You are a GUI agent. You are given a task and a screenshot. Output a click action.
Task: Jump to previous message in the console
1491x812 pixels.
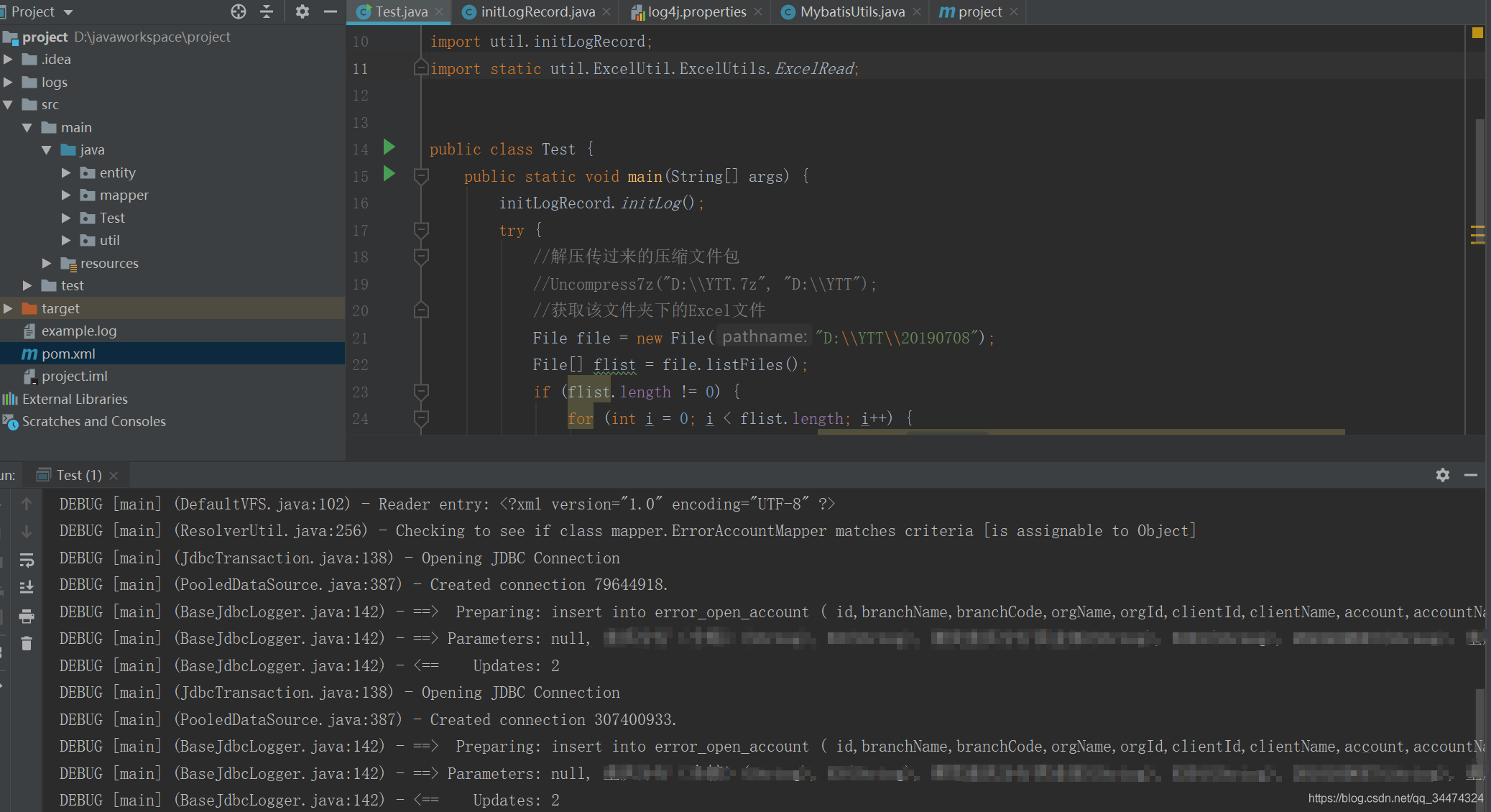click(27, 503)
